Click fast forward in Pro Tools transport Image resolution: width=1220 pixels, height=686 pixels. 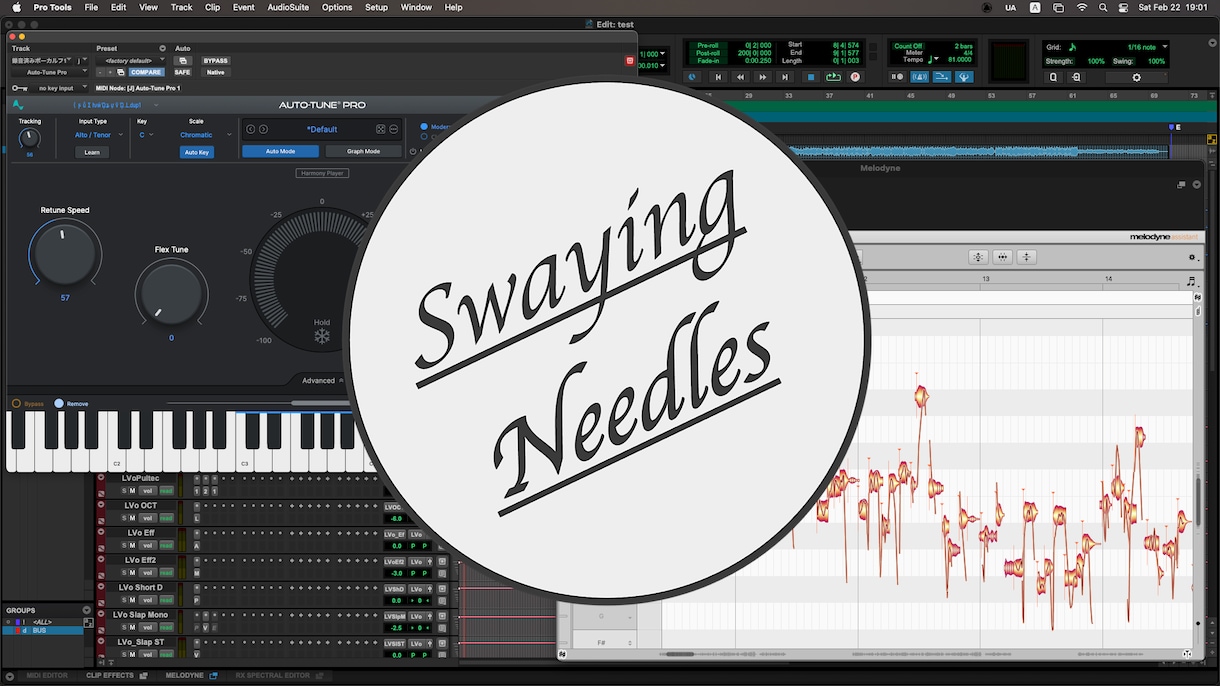click(763, 77)
